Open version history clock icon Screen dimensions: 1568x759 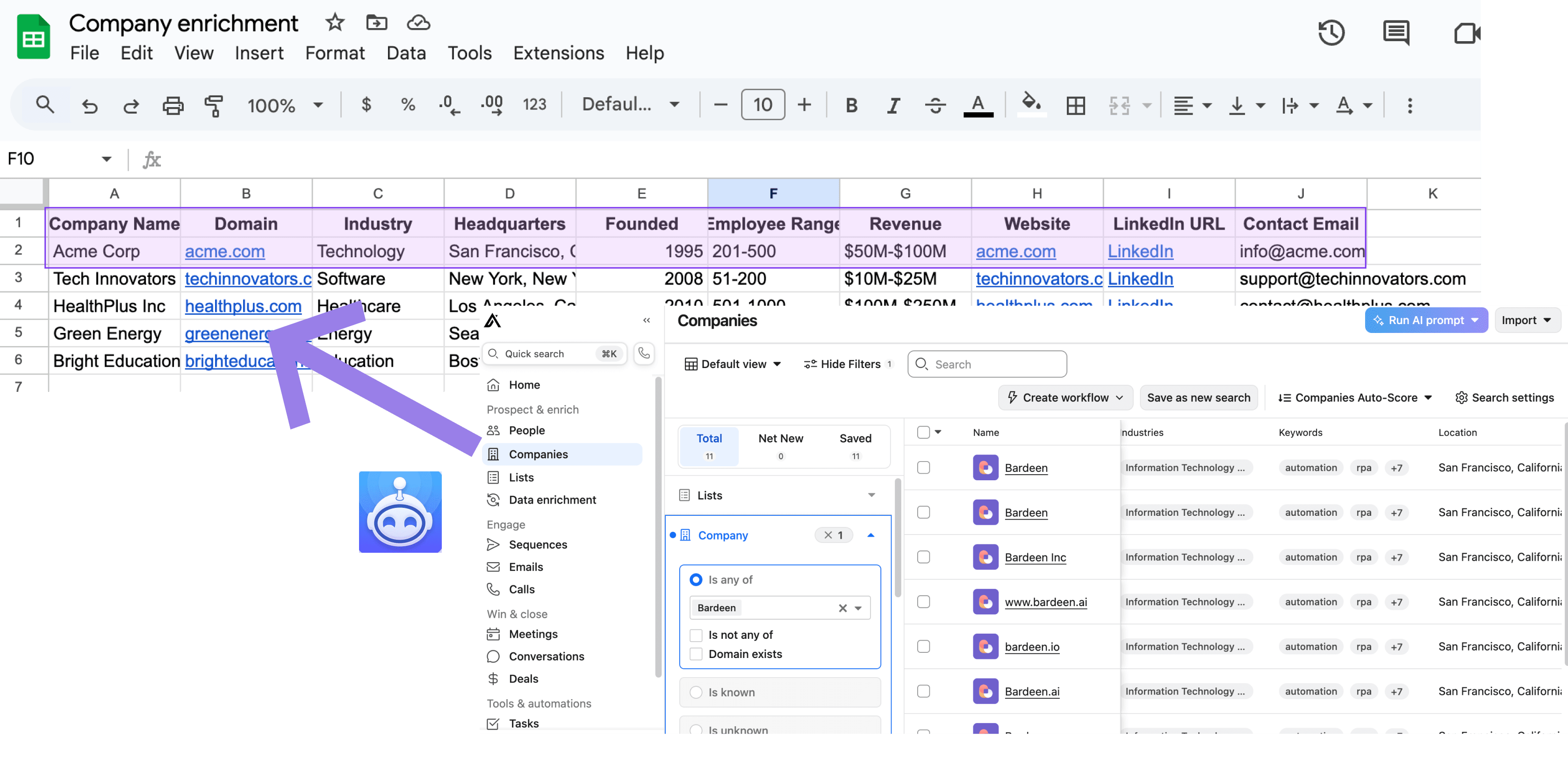[x=1331, y=32]
